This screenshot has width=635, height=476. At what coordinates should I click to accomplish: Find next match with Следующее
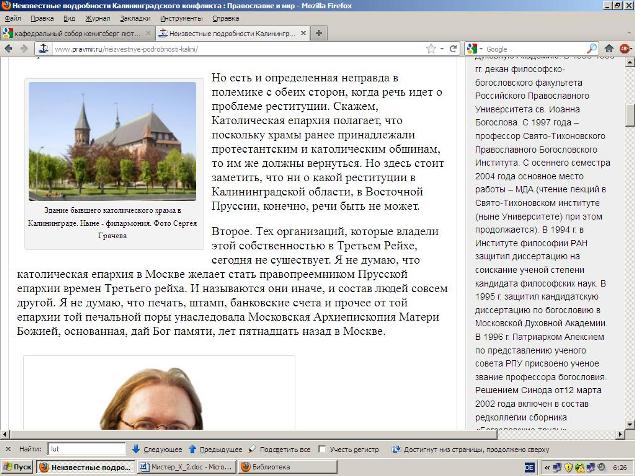click(157, 449)
